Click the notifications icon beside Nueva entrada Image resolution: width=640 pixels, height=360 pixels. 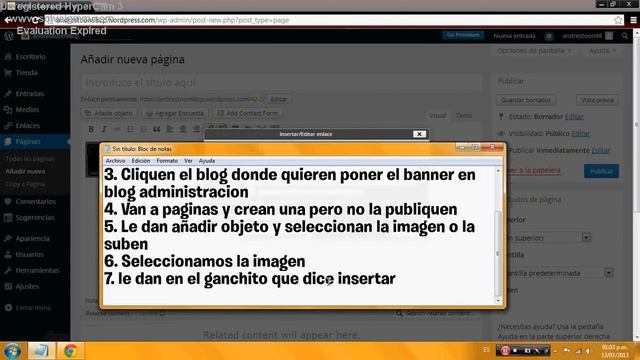(549, 36)
